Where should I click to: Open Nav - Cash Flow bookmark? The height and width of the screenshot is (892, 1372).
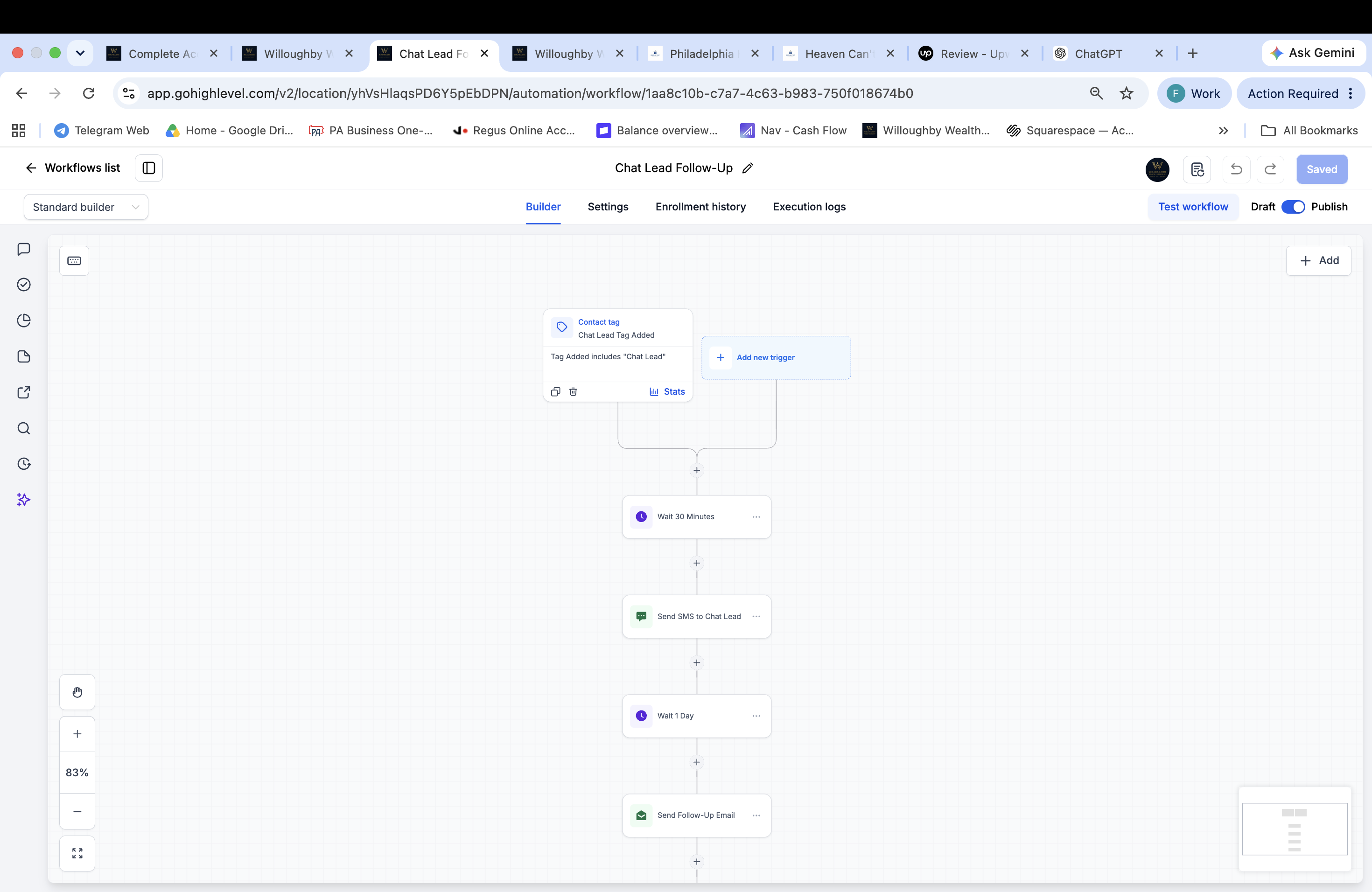pyautogui.click(x=793, y=131)
